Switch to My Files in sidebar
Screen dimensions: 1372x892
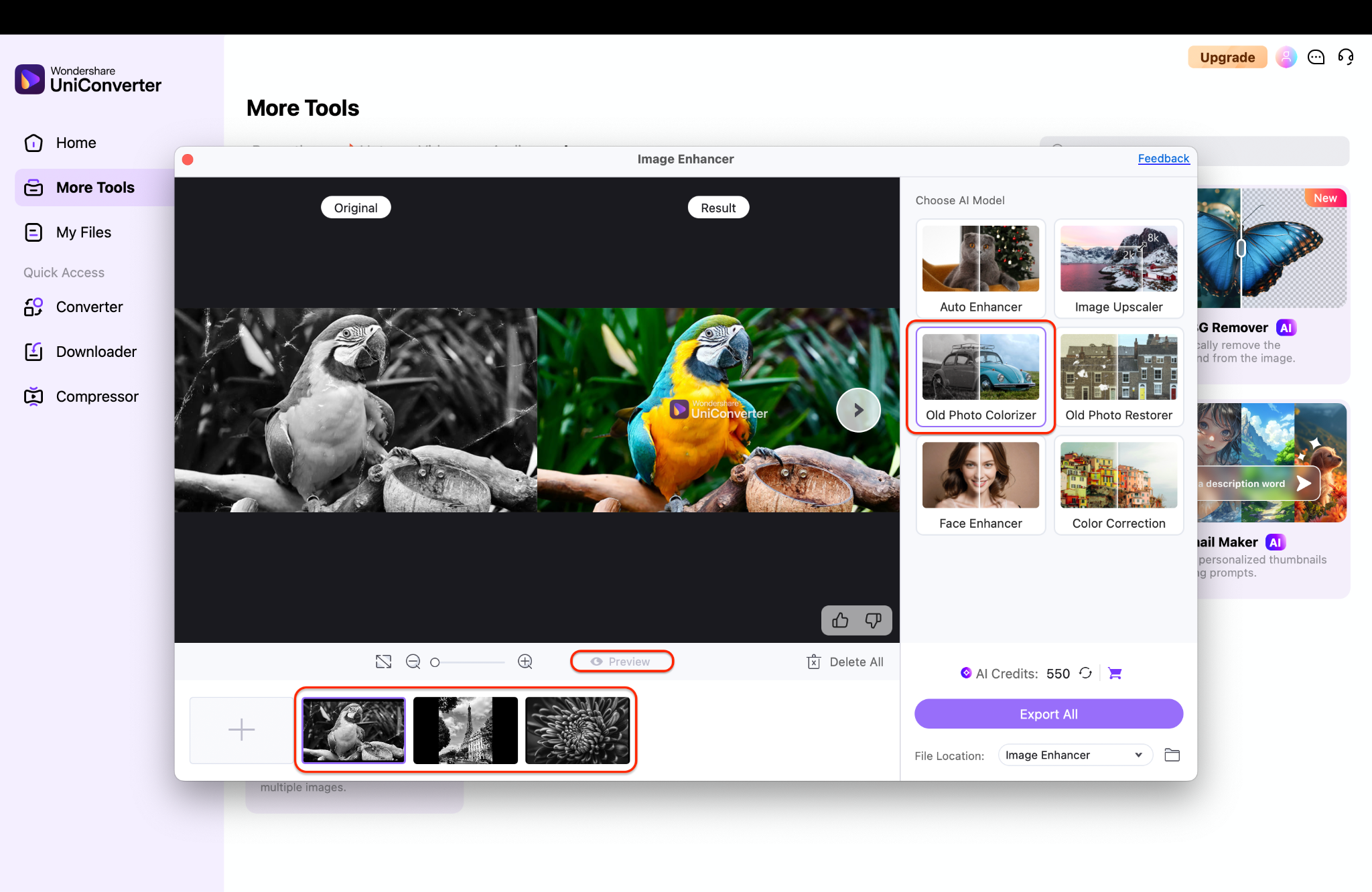[83, 232]
